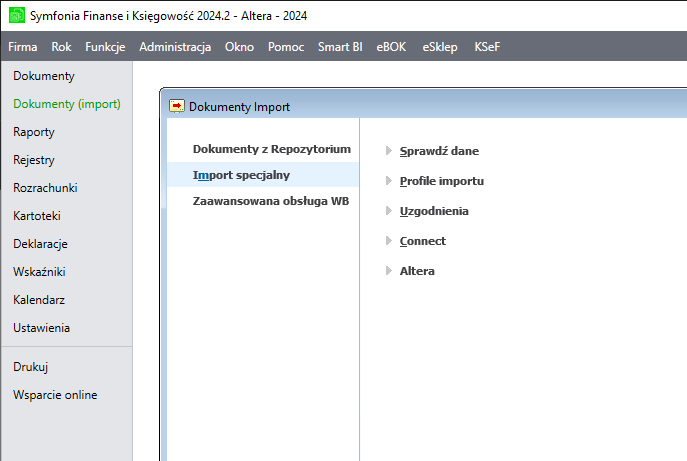Open Rejestry from the sidebar
Screen dimensions: 687x461
[x=34, y=160]
